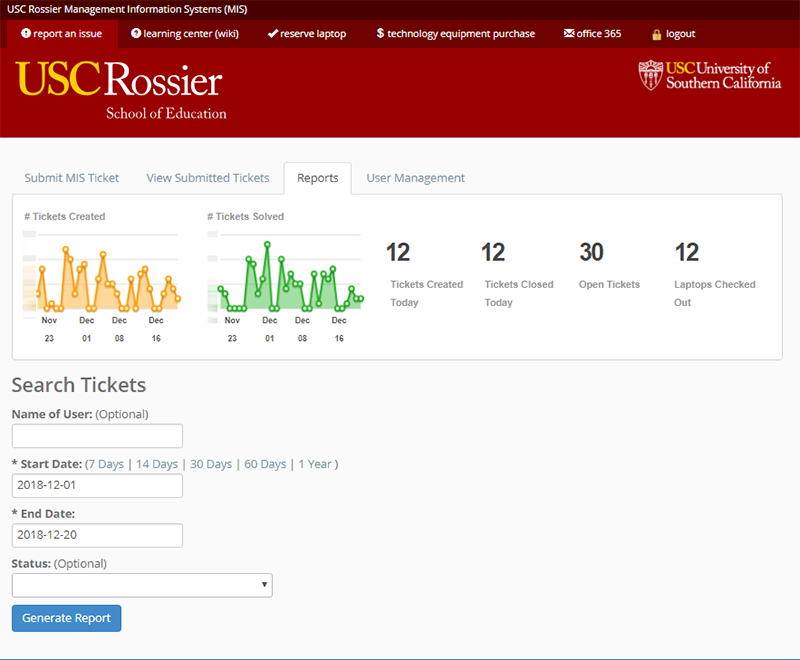
Task: Click the report an issue exclamation icon
Action: [26, 34]
